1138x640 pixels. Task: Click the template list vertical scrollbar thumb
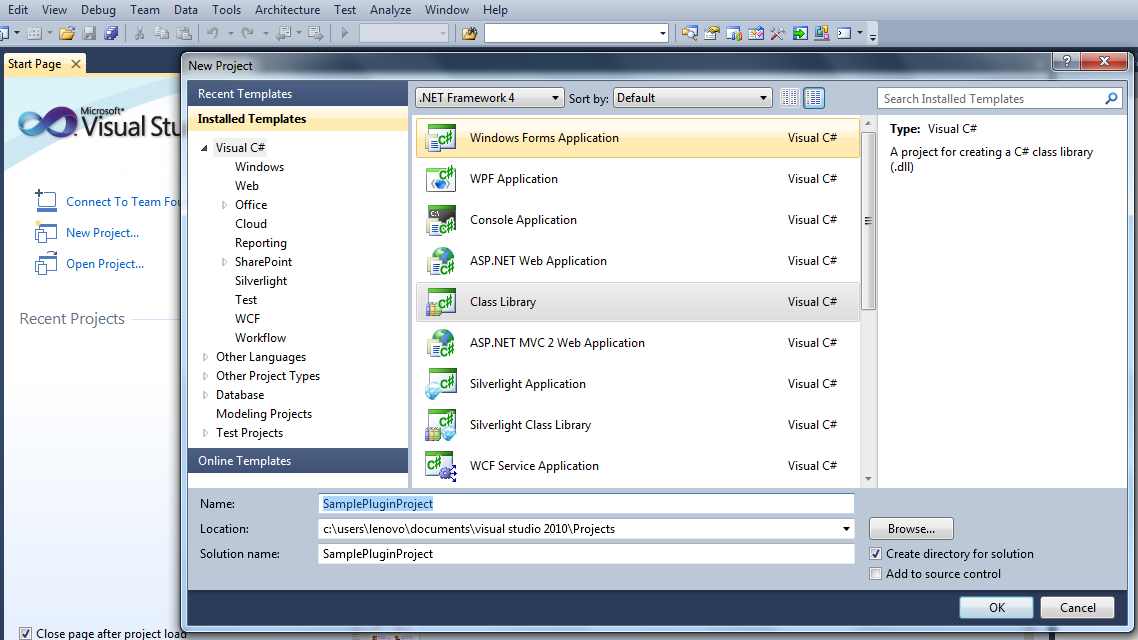pyautogui.click(x=868, y=221)
